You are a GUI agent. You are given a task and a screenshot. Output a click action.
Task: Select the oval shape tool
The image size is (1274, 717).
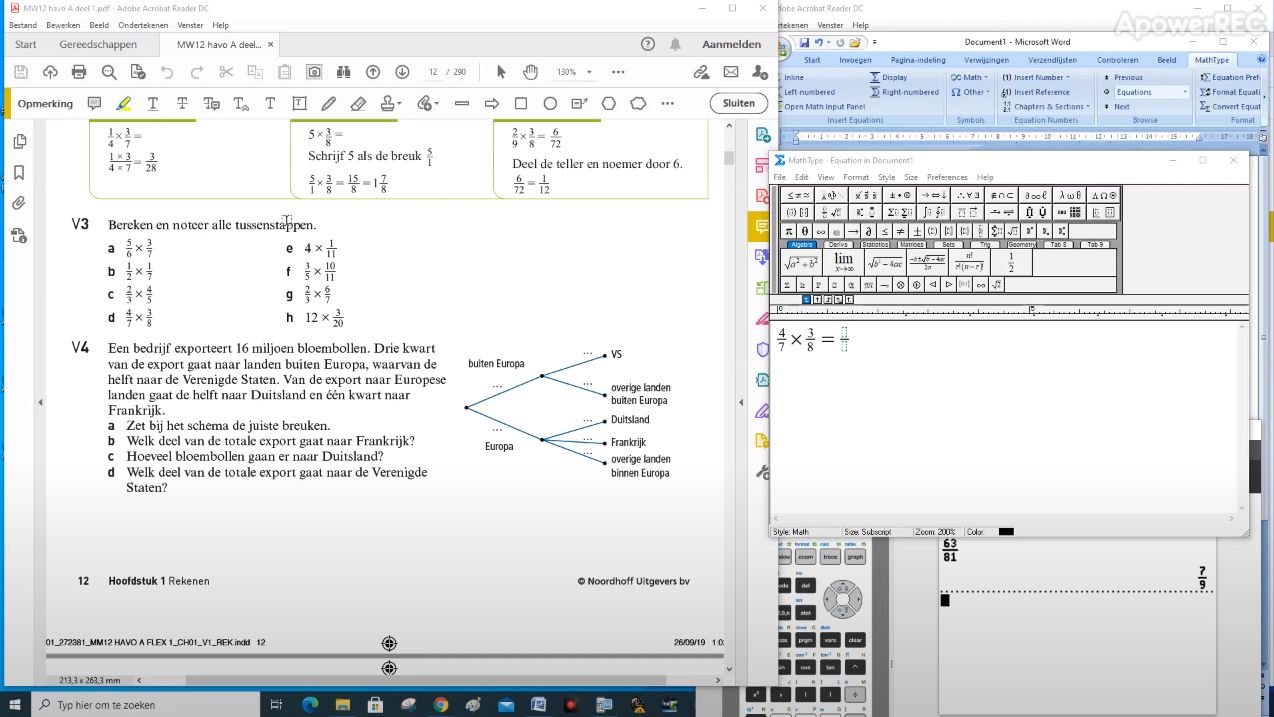click(550, 103)
